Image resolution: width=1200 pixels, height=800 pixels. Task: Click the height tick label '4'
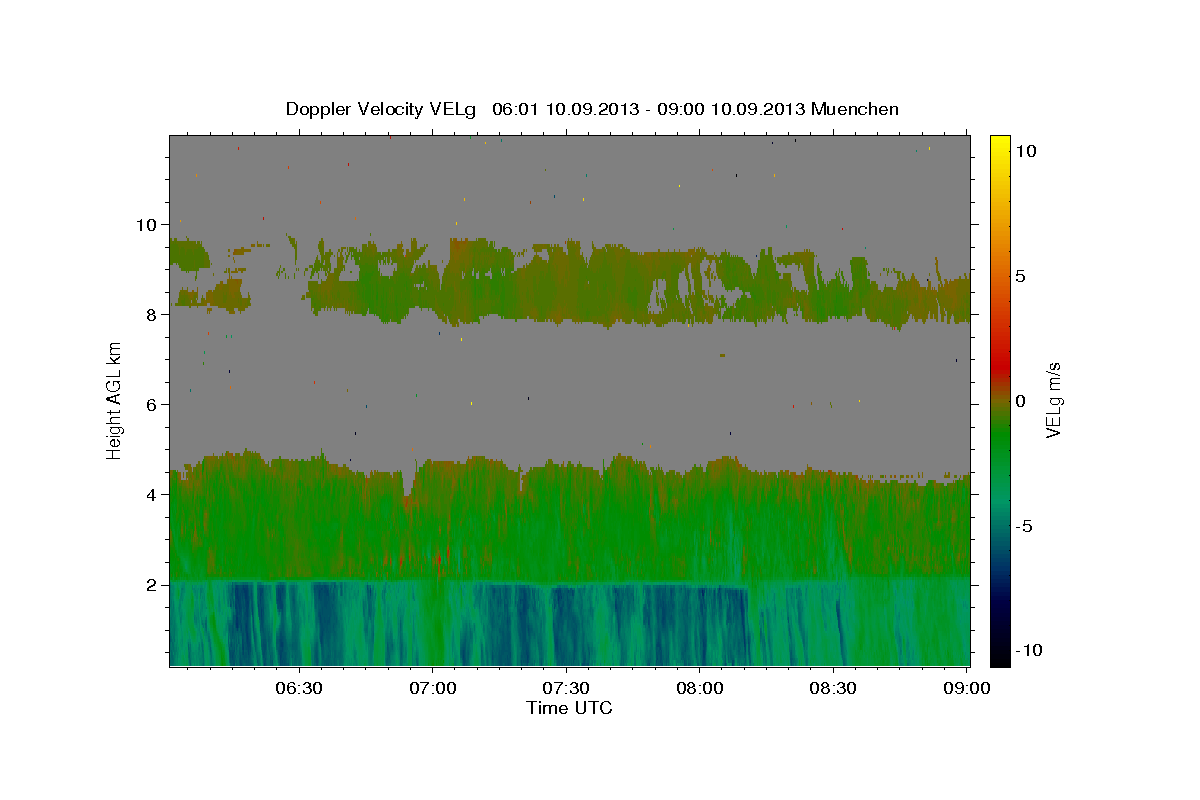pyautogui.click(x=151, y=494)
